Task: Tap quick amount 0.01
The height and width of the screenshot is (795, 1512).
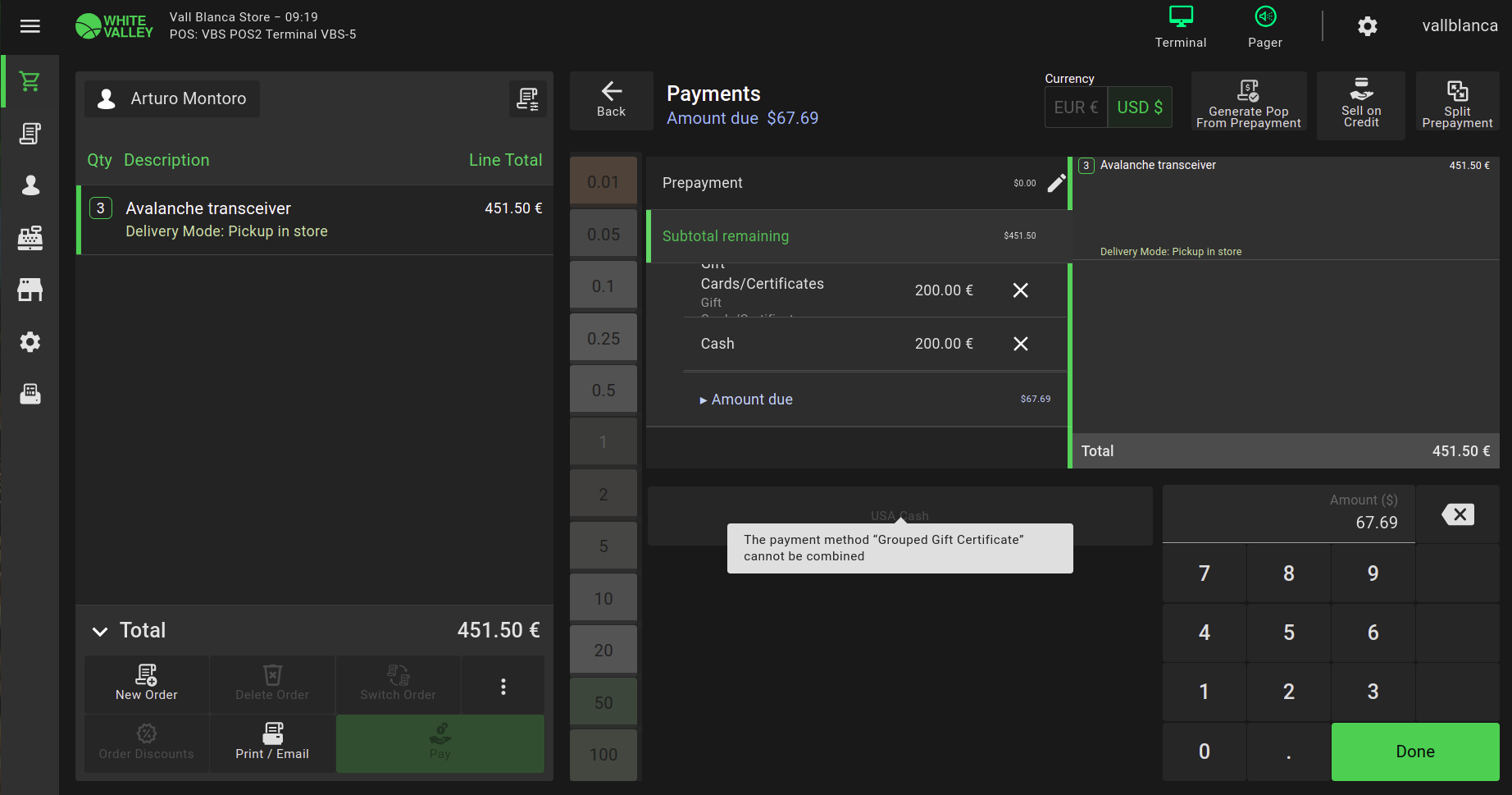Action: click(603, 182)
